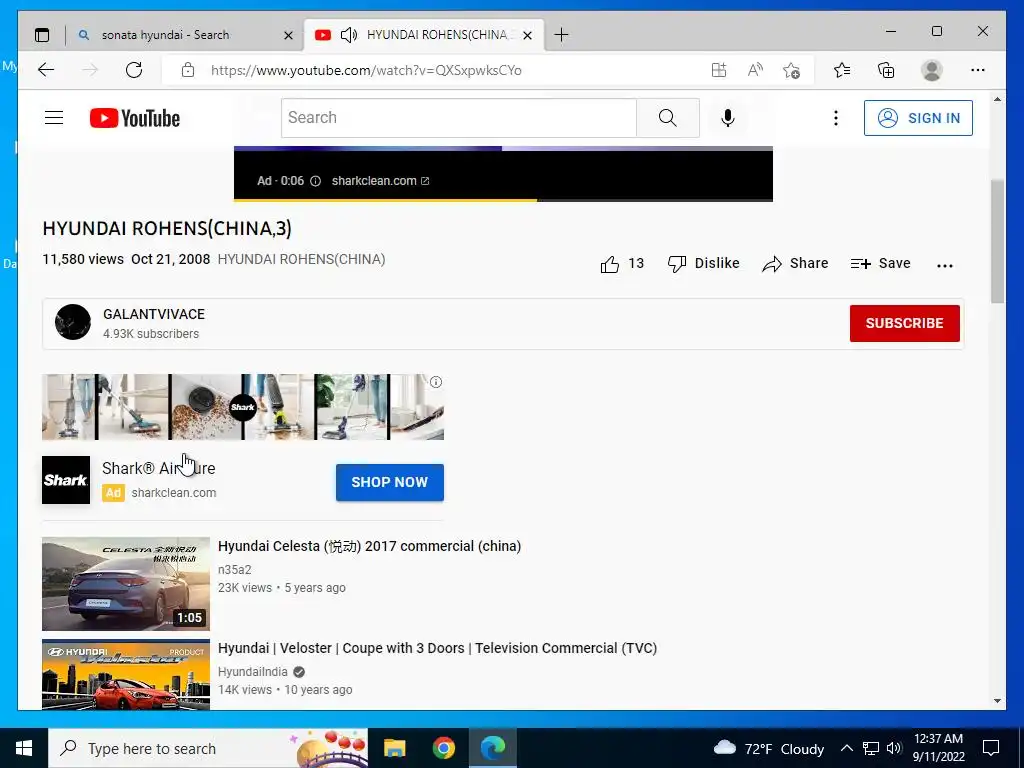Open Hyundai Celesta 2017 commercial title
Viewport: 1024px width, 768px height.
369,546
